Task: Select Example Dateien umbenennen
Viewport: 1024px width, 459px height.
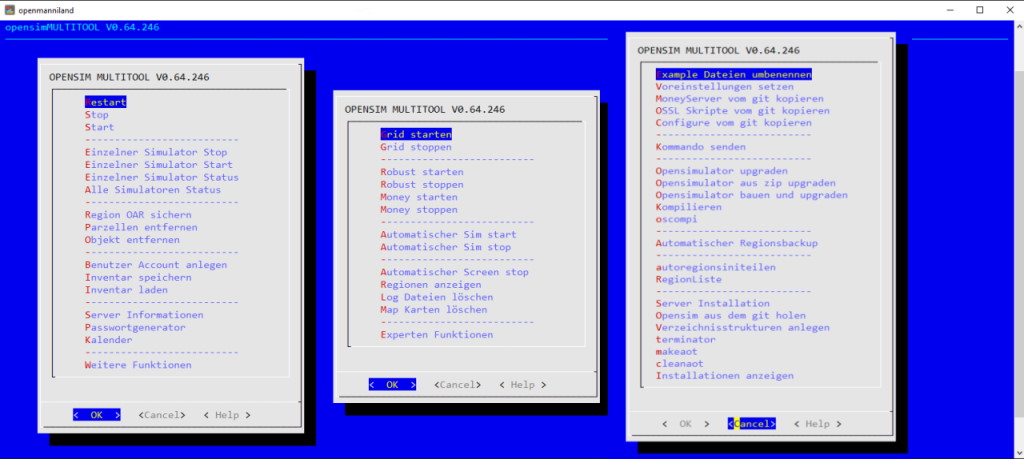Action: 733,74
